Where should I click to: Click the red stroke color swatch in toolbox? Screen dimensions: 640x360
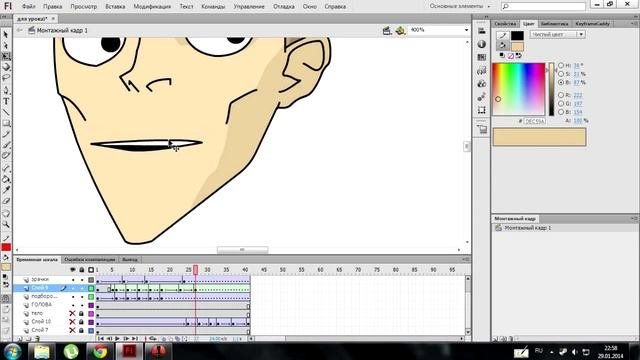[6, 247]
